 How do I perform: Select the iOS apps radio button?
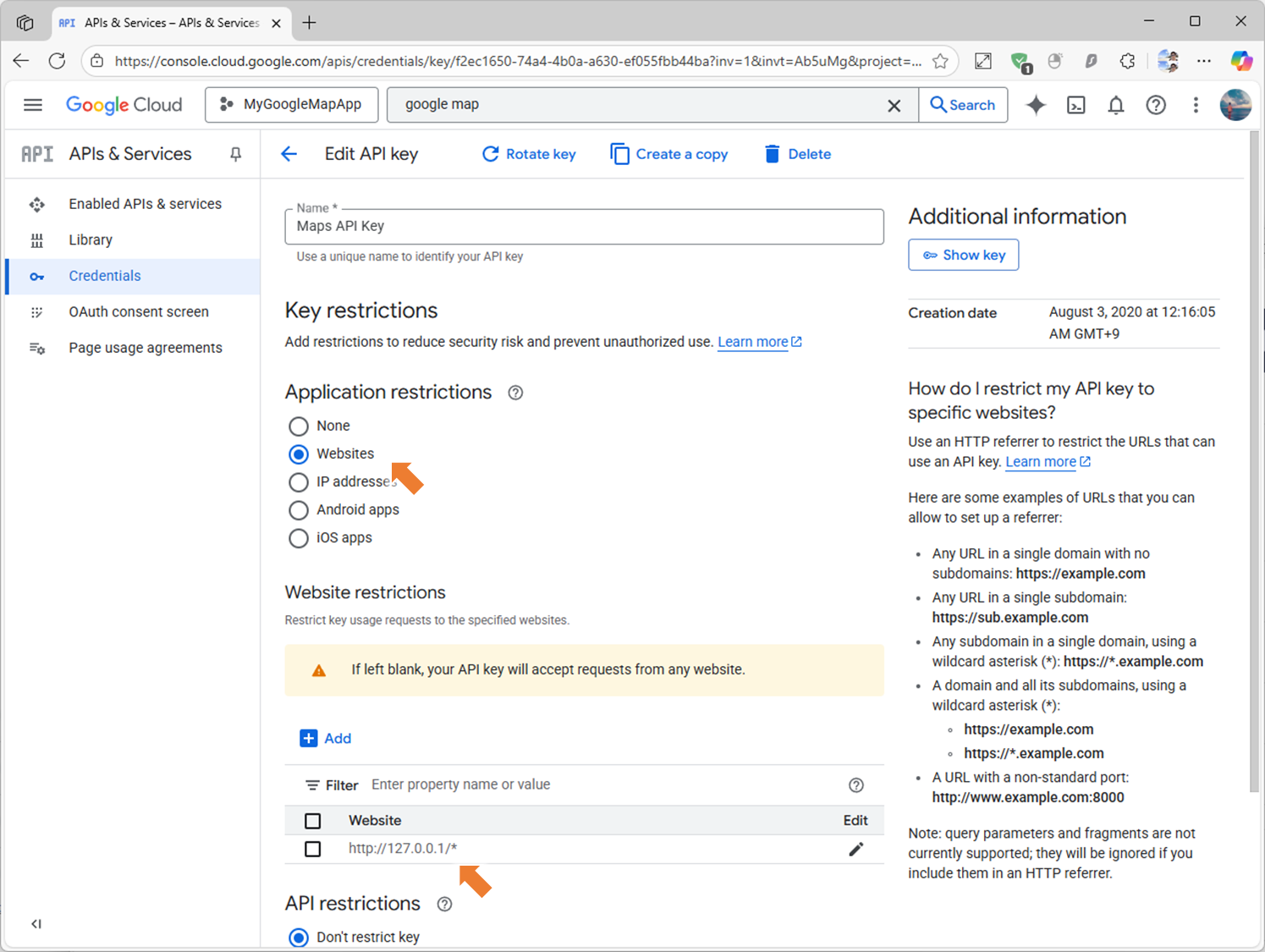coord(299,538)
